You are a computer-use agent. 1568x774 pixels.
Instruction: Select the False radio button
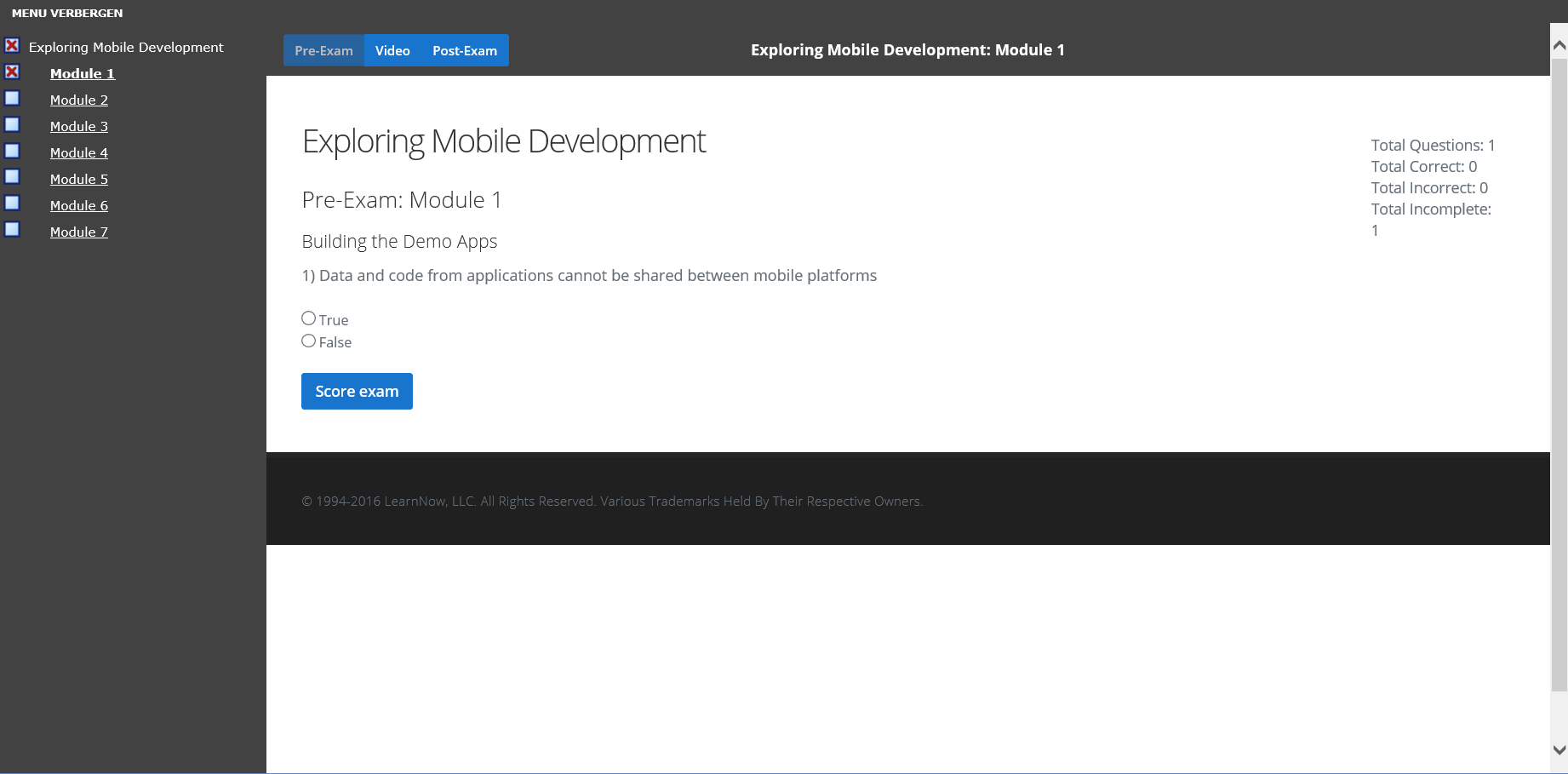pyautogui.click(x=309, y=341)
